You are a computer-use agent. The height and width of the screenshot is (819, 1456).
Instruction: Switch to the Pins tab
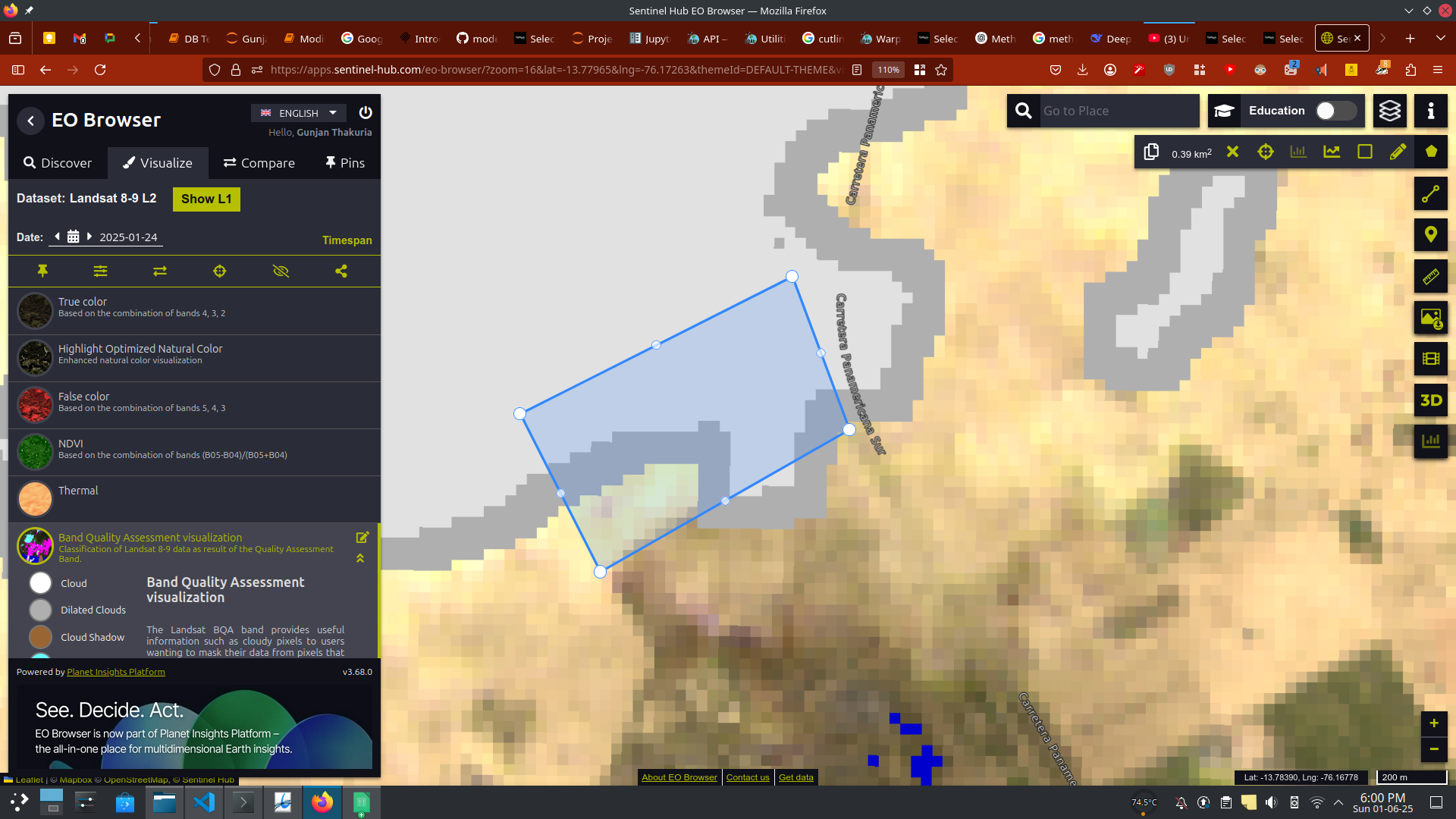click(x=345, y=163)
